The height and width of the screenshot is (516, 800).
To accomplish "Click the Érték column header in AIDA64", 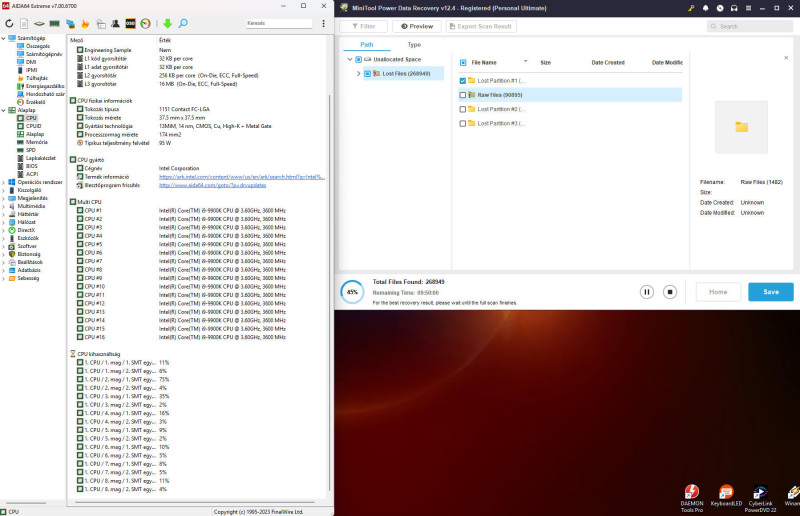I will (x=165, y=40).
